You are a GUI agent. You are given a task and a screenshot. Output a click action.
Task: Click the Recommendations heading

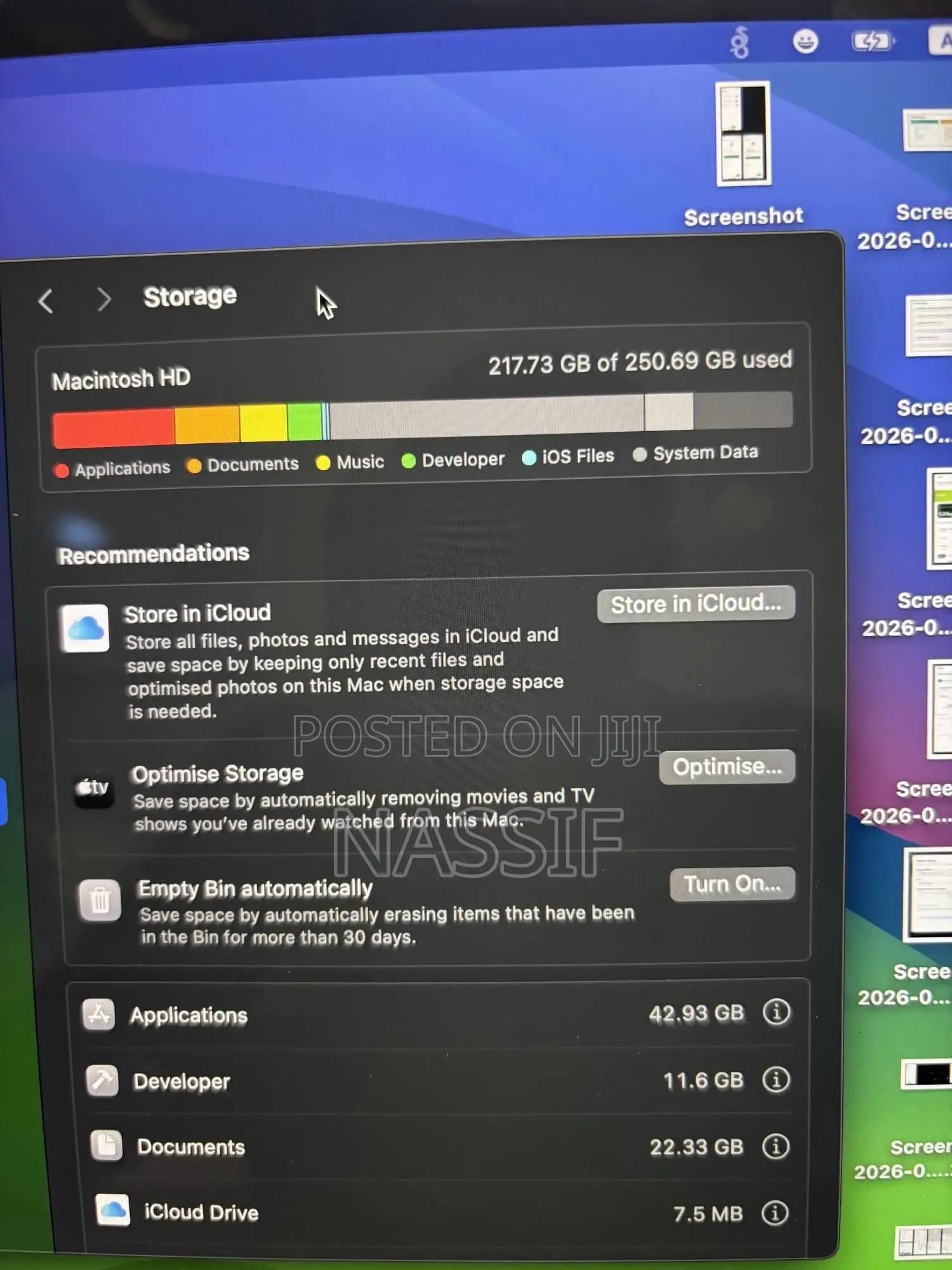pyautogui.click(x=154, y=554)
